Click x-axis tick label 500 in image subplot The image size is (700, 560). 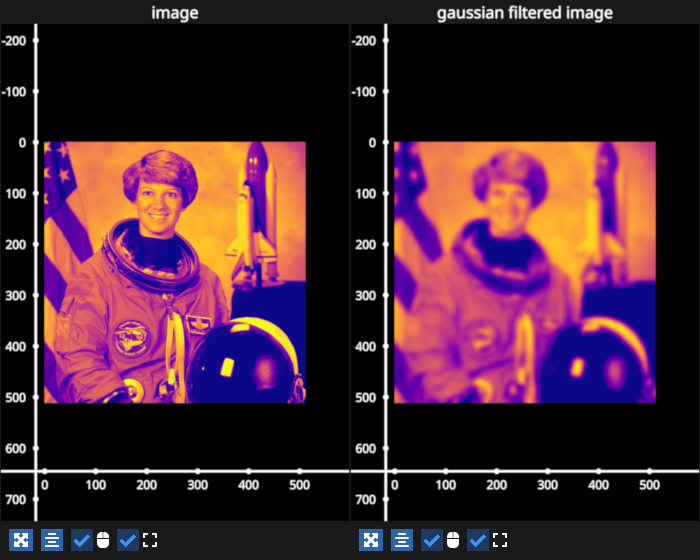(x=299, y=485)
